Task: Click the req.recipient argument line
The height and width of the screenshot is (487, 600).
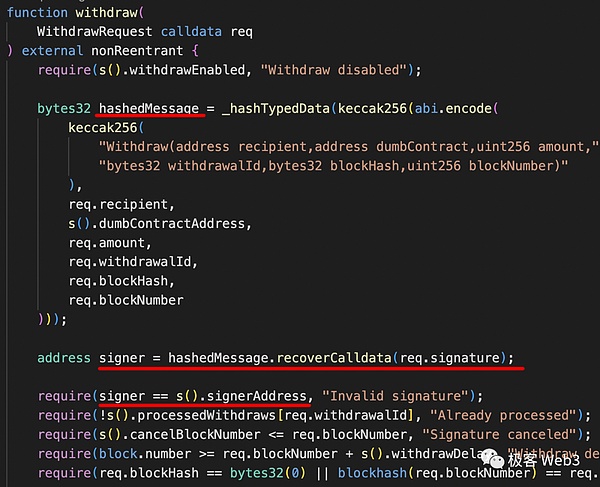Action: pyautogui.click(x=121, y=205)
